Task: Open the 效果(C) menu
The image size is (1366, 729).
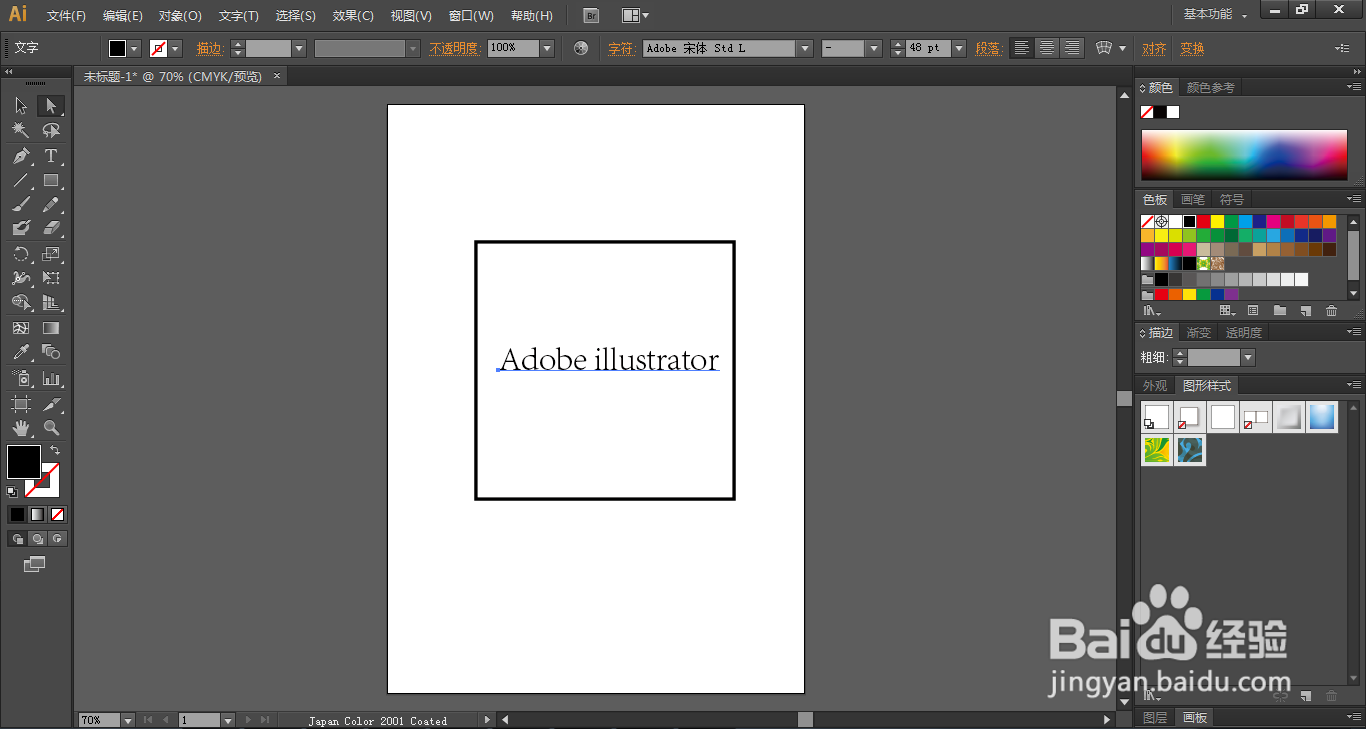Action: 353,16
